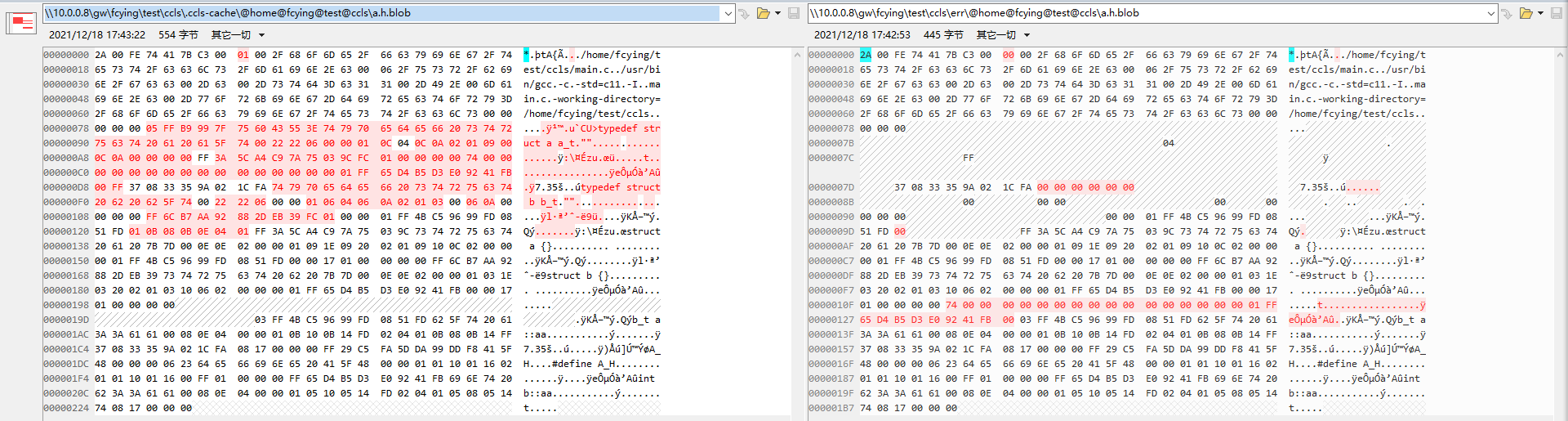The image size is (1568, 421).
Task: Select offset 00000157 in right pane
Action: coord(831,349)
